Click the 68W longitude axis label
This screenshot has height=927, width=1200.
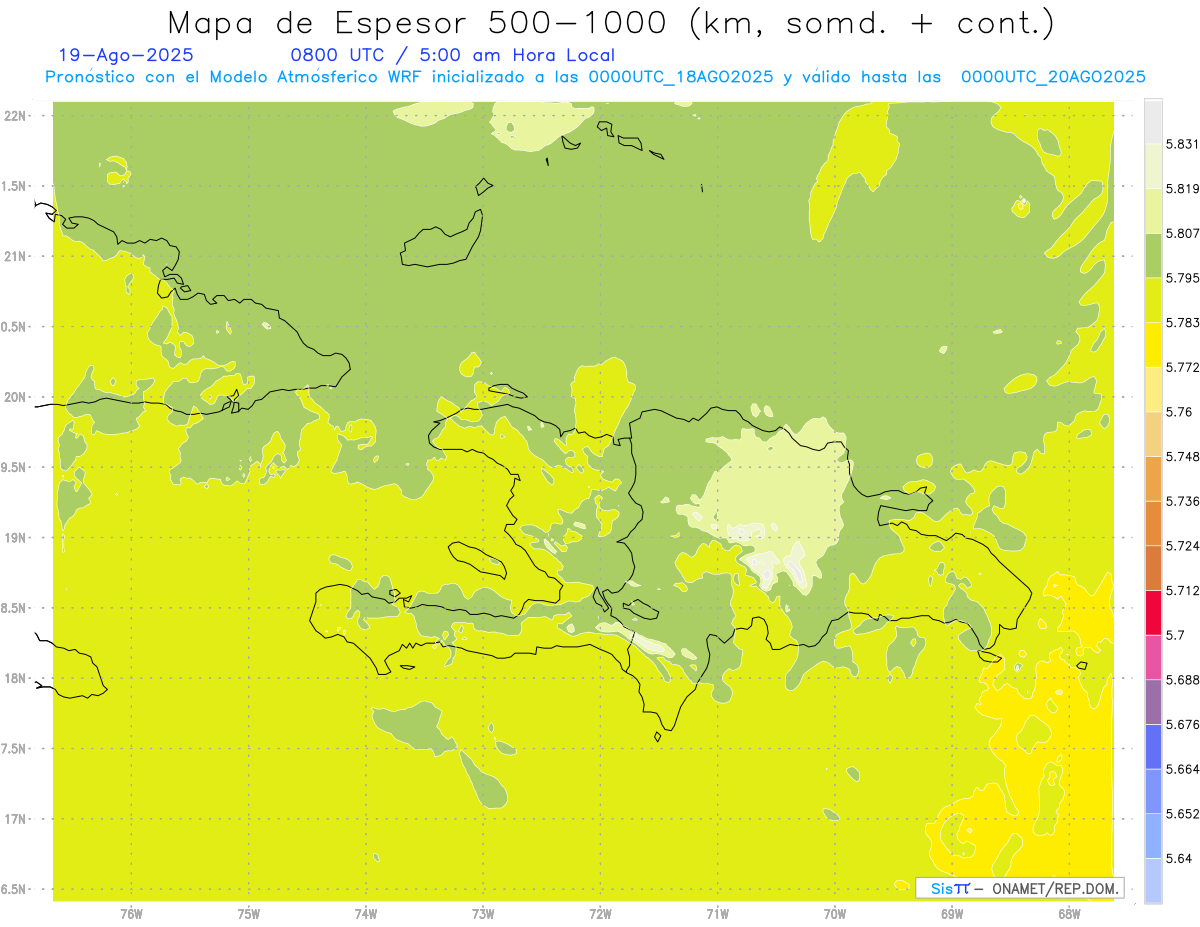point(1068,914)
